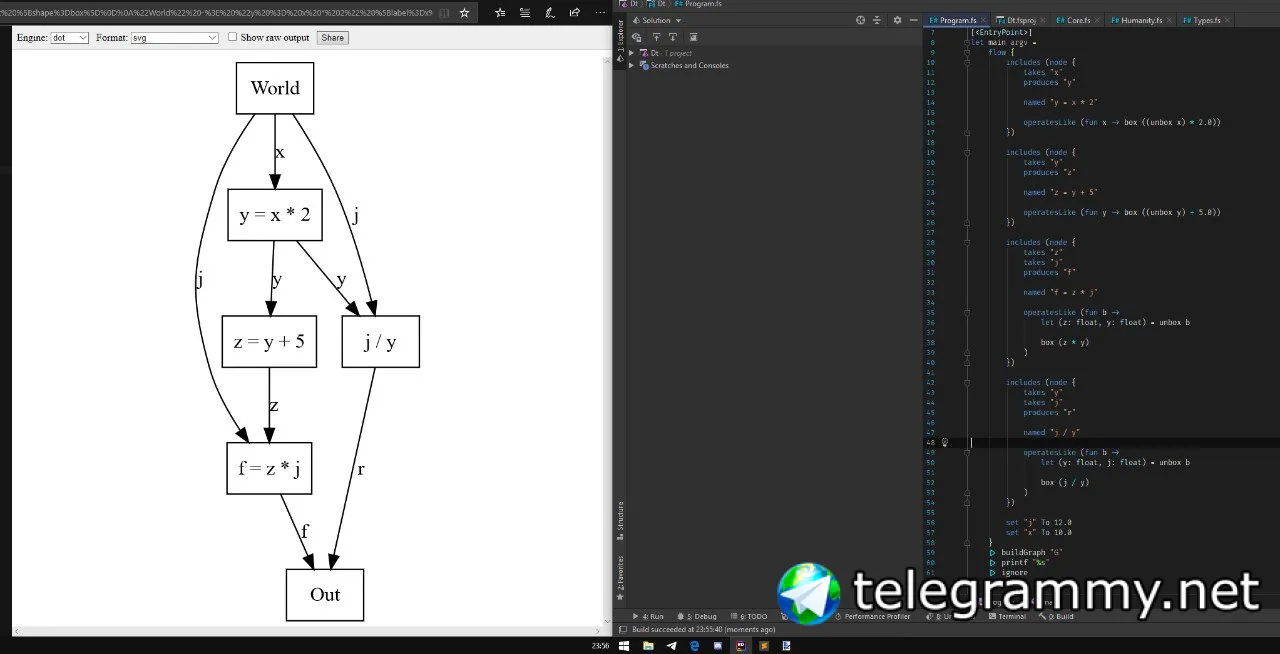The width and height of the screenshot is (1280, 654).
Task: Click the horizontal scrollbar below the graph
Action: 308,631
